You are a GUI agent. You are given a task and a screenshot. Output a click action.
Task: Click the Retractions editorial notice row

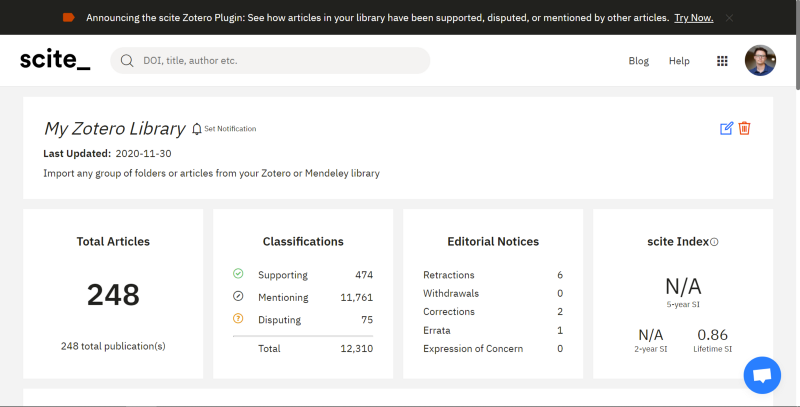point(493,275)
